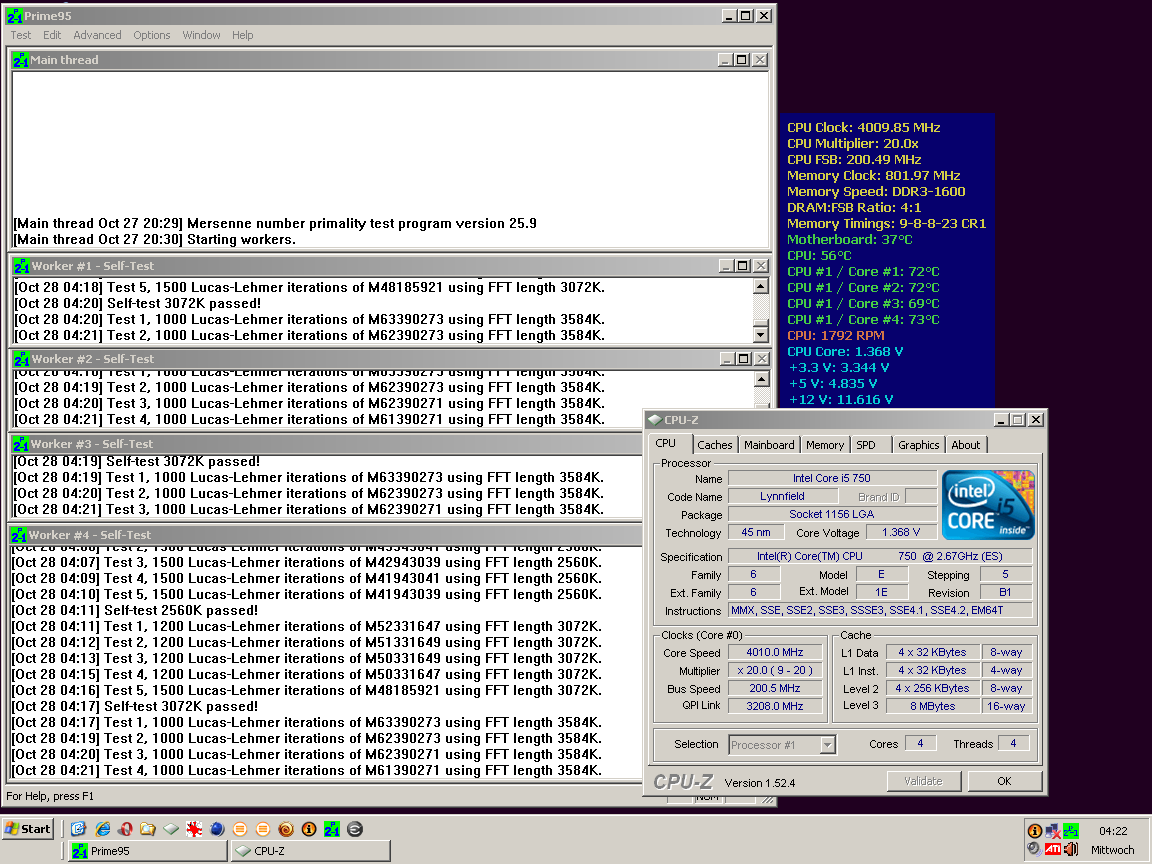Click the Intel Core i5 logo
The width and height of the screenshot is (1152, 864).
pyautogui.click(x=988, y=506)
